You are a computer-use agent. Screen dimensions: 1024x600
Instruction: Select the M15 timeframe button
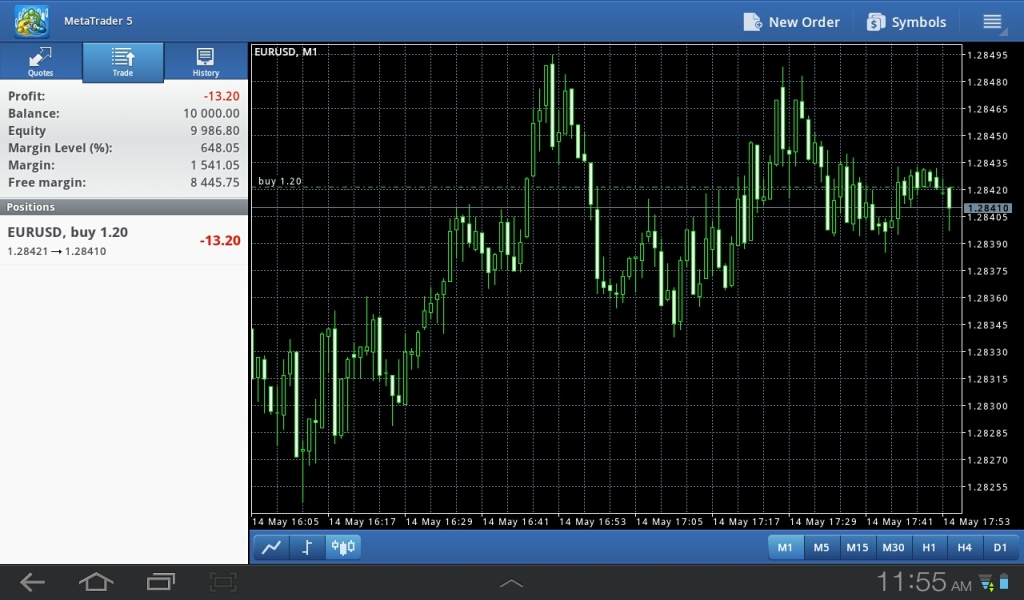click(x=857, y=547)
